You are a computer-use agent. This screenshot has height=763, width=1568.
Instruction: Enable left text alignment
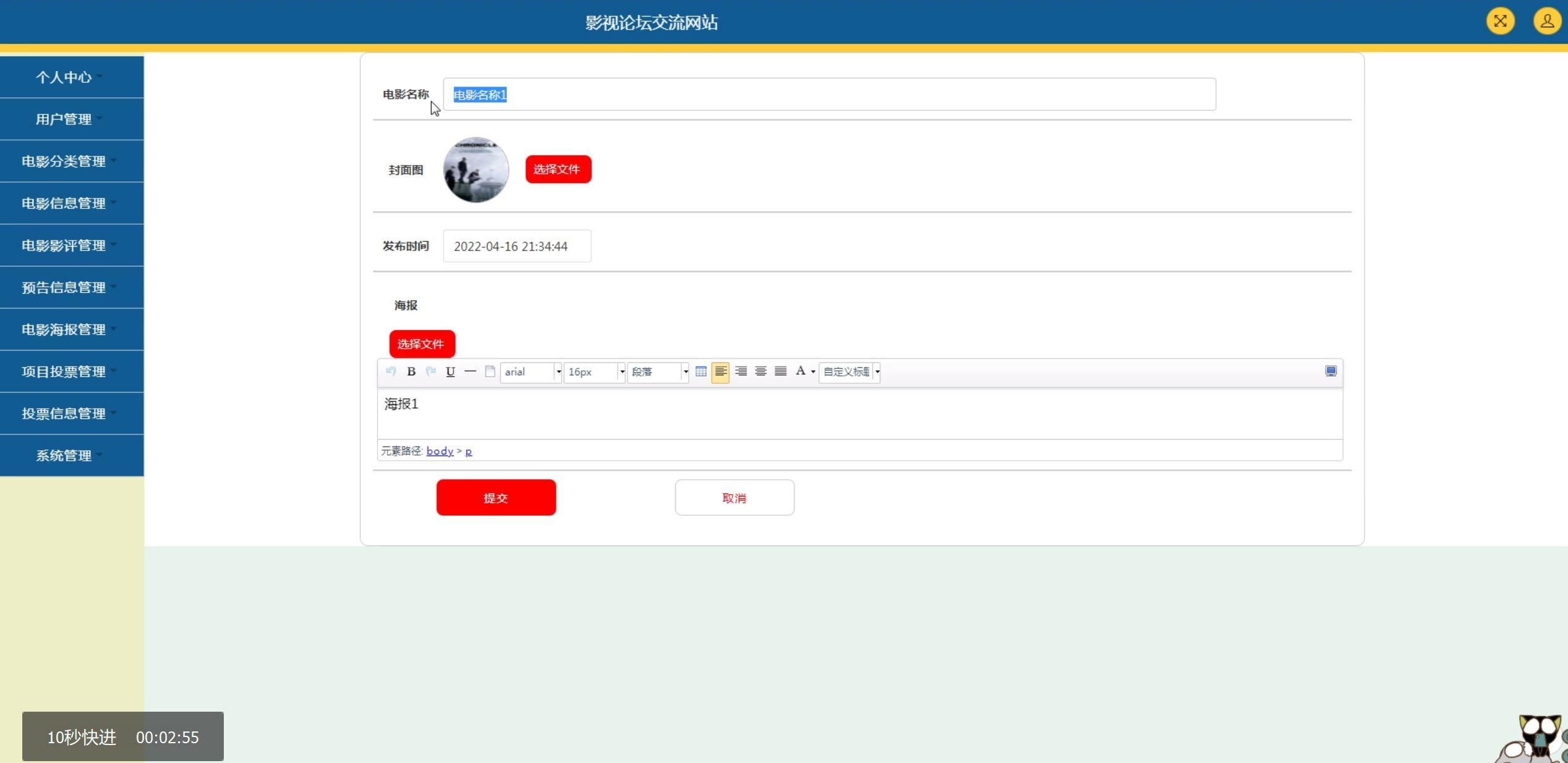point(720,372)
